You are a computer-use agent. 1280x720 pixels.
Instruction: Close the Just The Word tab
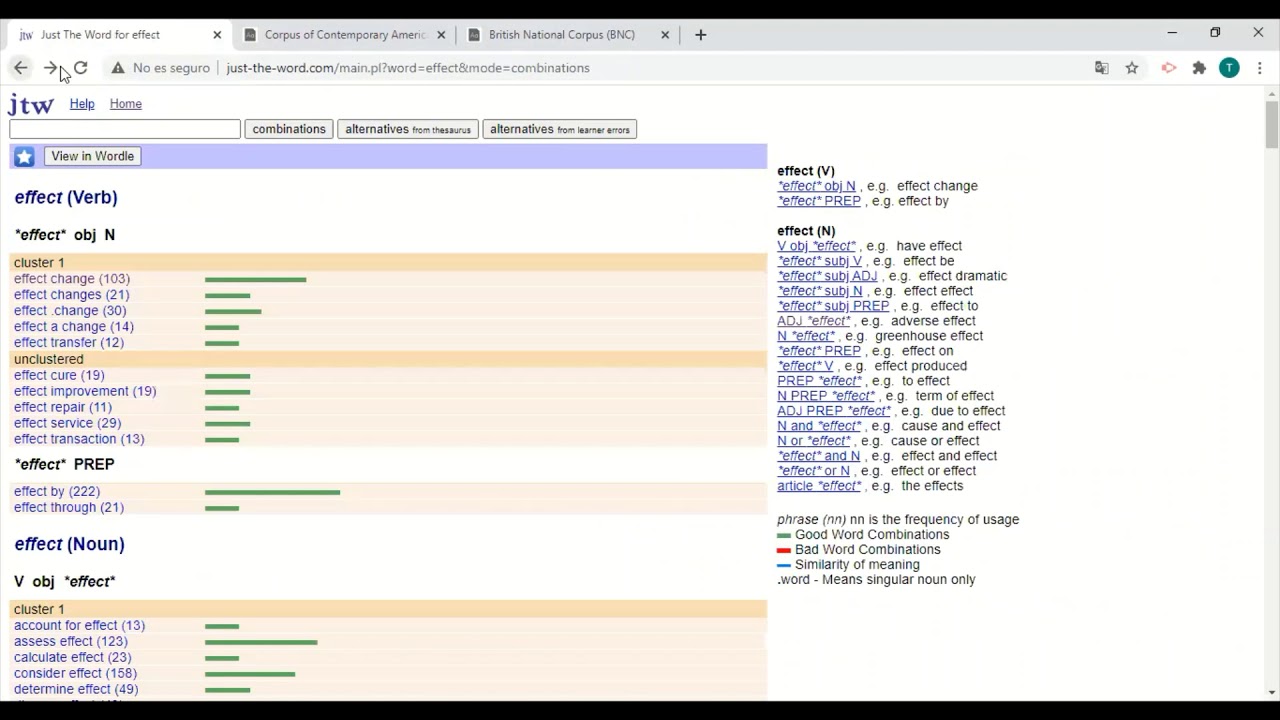pos(217,35)
